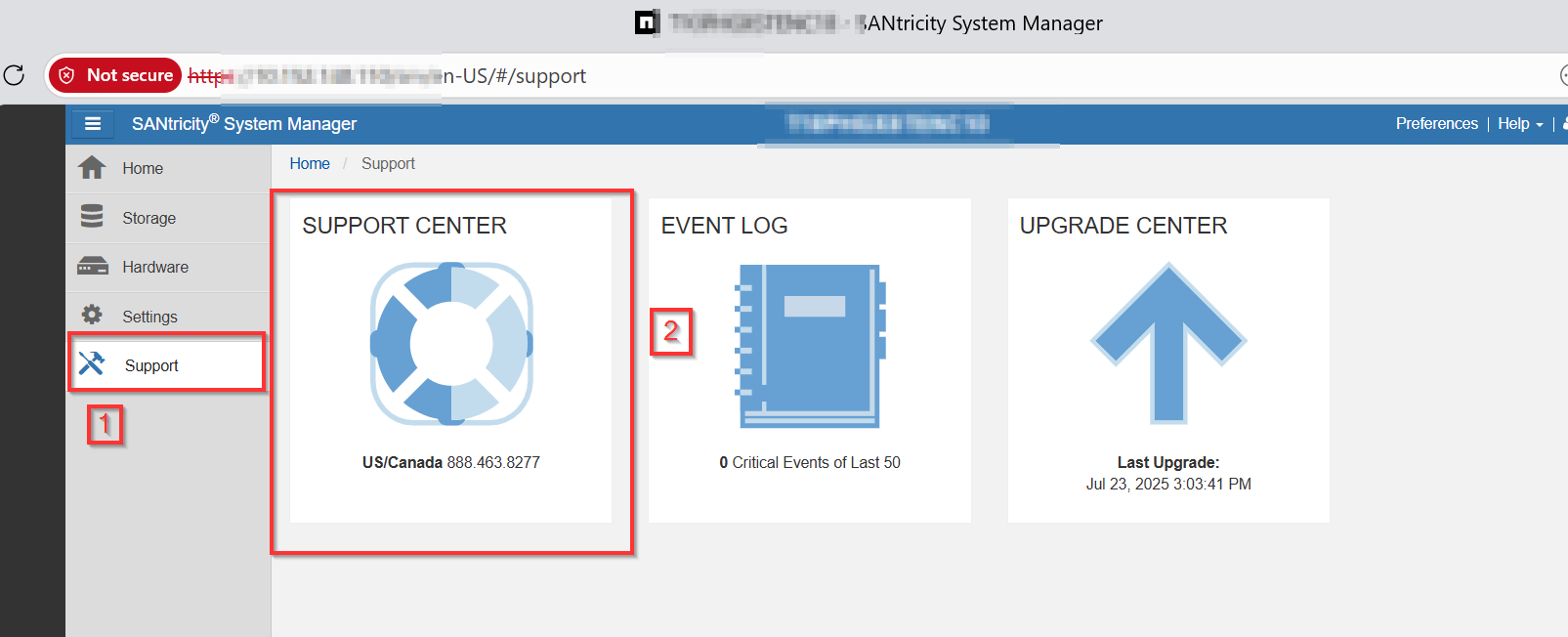The width and height of the screenshot is (1568, 637).
Task: Click the Not secure site badge
Action: coord(115,75)
